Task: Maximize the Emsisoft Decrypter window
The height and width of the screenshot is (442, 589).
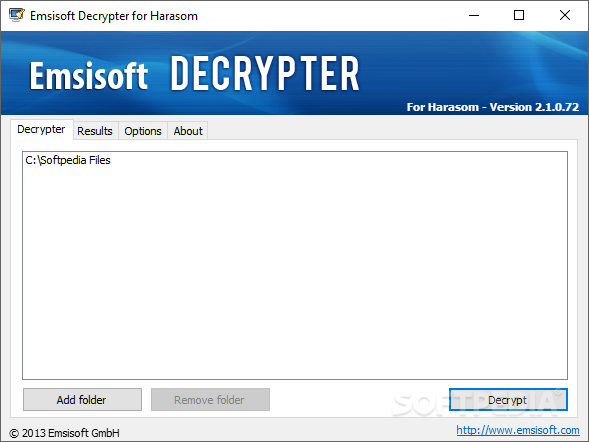Action: tap(519, 15)
